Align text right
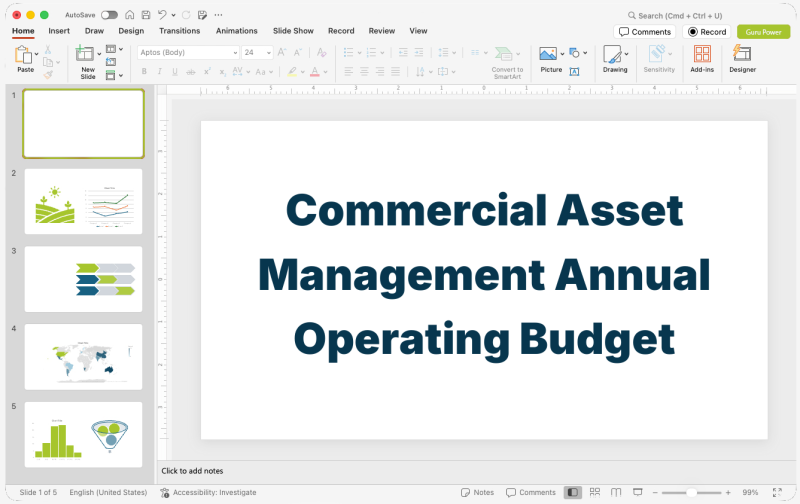The height and width of the screenshot is (504, 800). [x=380, y=72]
